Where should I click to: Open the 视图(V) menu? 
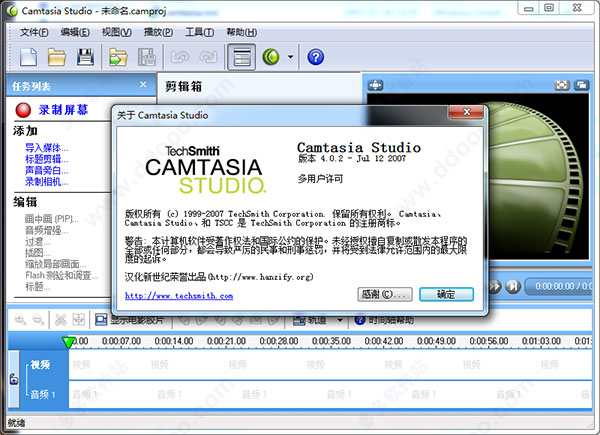click(x=117, y=32)
